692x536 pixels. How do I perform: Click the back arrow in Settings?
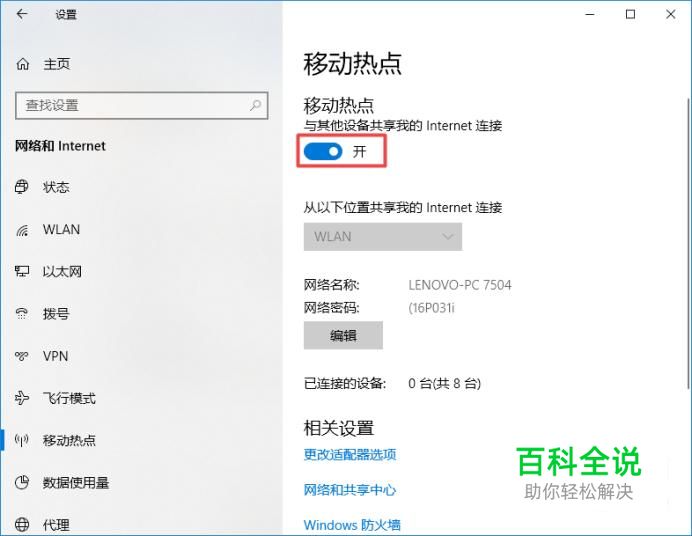22,14
